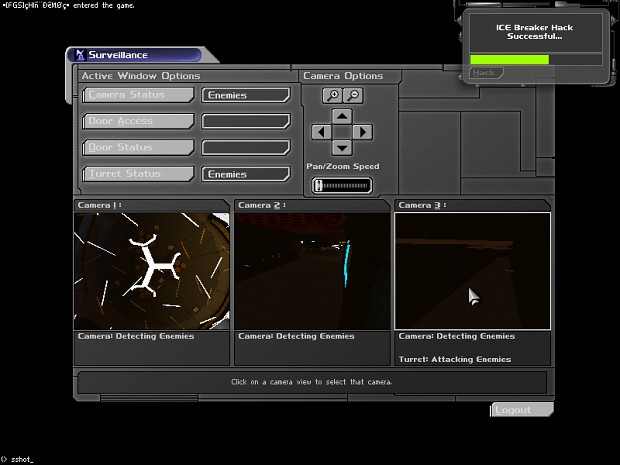This screenshot has height=465, width=620.
Task: Toggle the Camera Status option
Action: pyautogui.click(x=138, y=95)
